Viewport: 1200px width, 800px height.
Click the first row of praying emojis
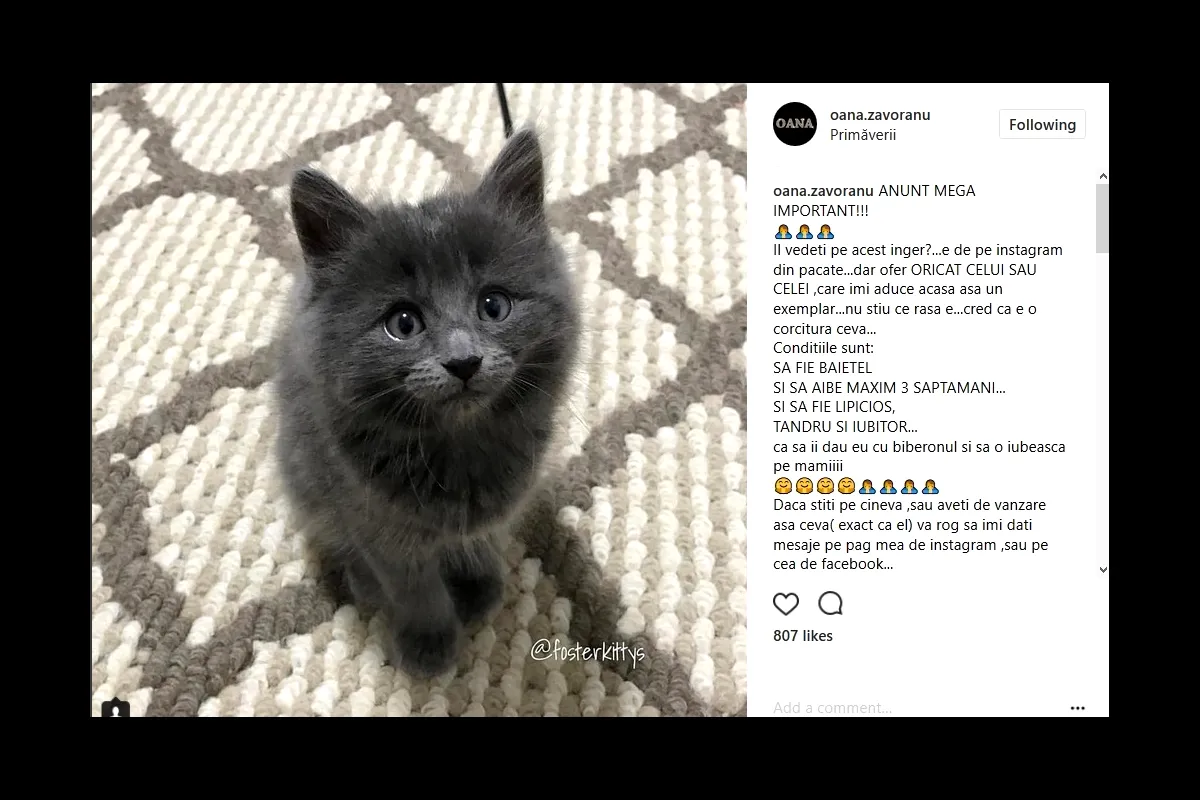point(804,231)
